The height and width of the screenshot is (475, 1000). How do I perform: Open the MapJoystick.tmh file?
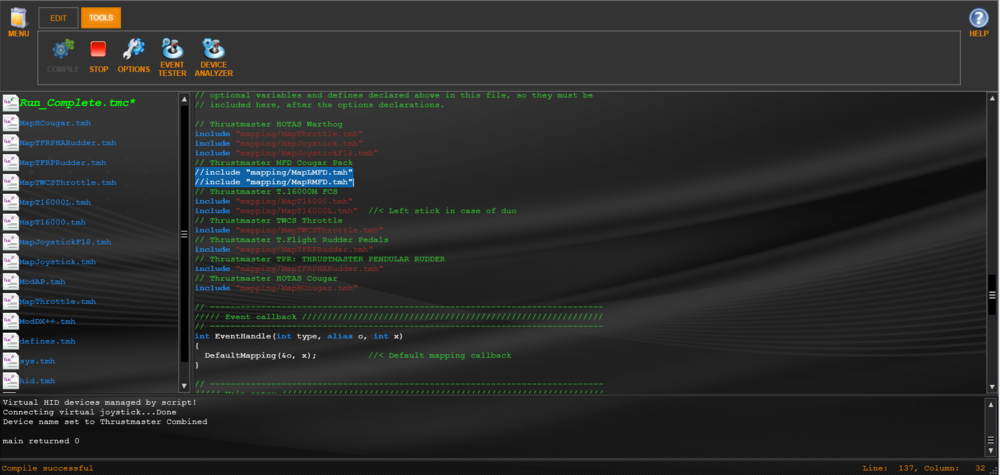coord(58,261)
